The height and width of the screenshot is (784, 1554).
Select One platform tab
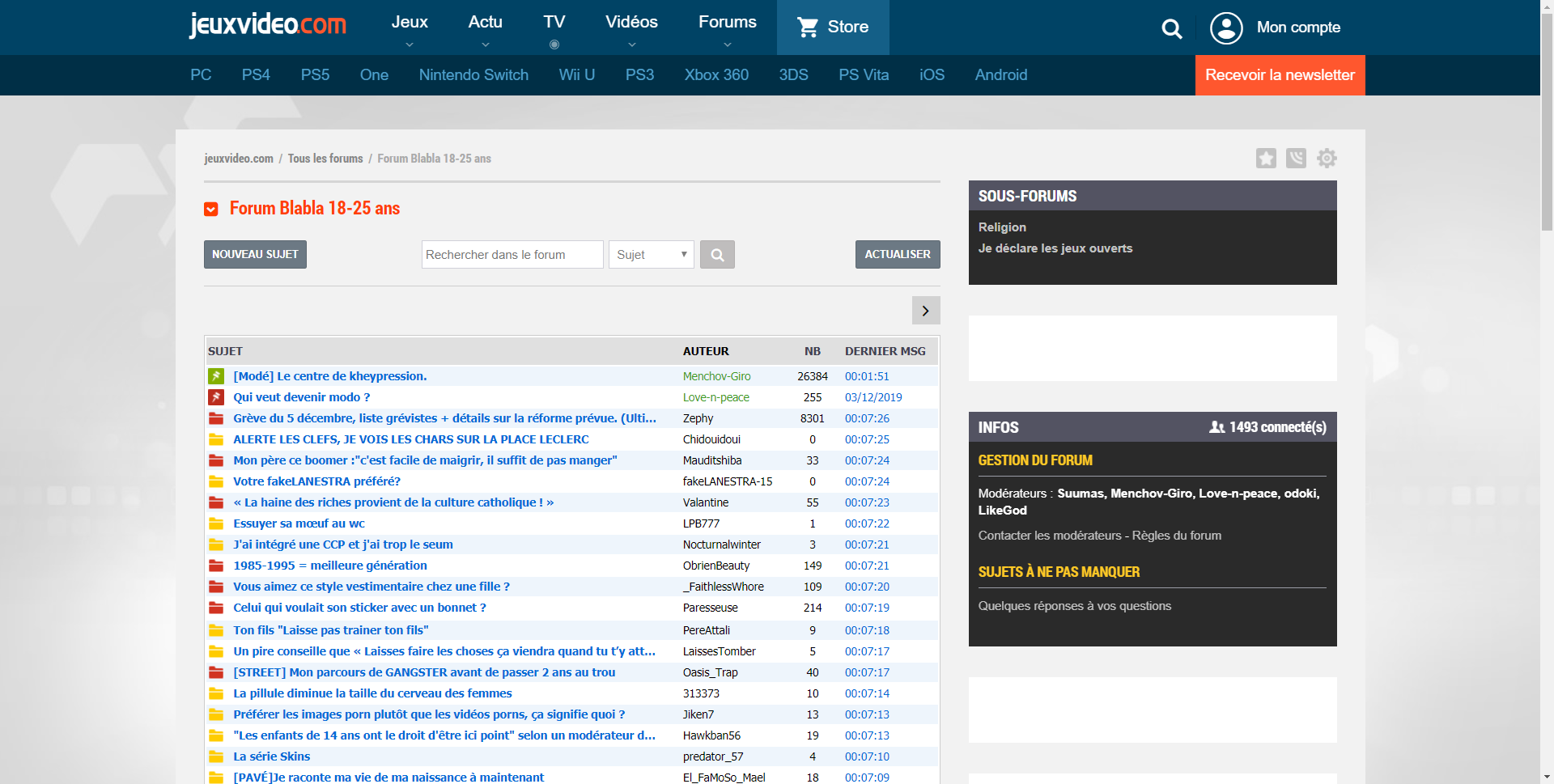point(374,75)
